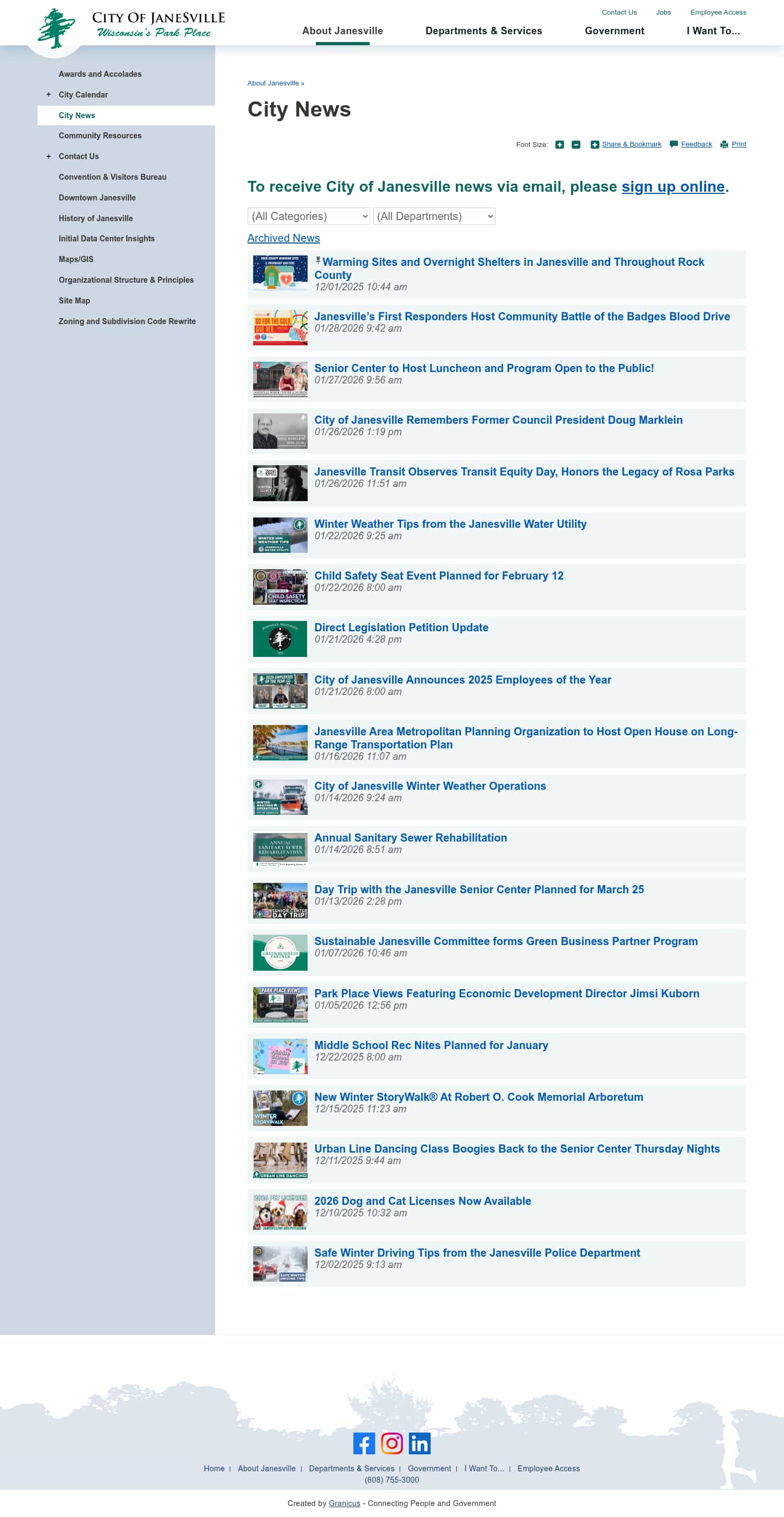Open Winter Weather Tips Water Utility article
The height and width of the screenshot is (1517, 784).
[x=450, y=523]
